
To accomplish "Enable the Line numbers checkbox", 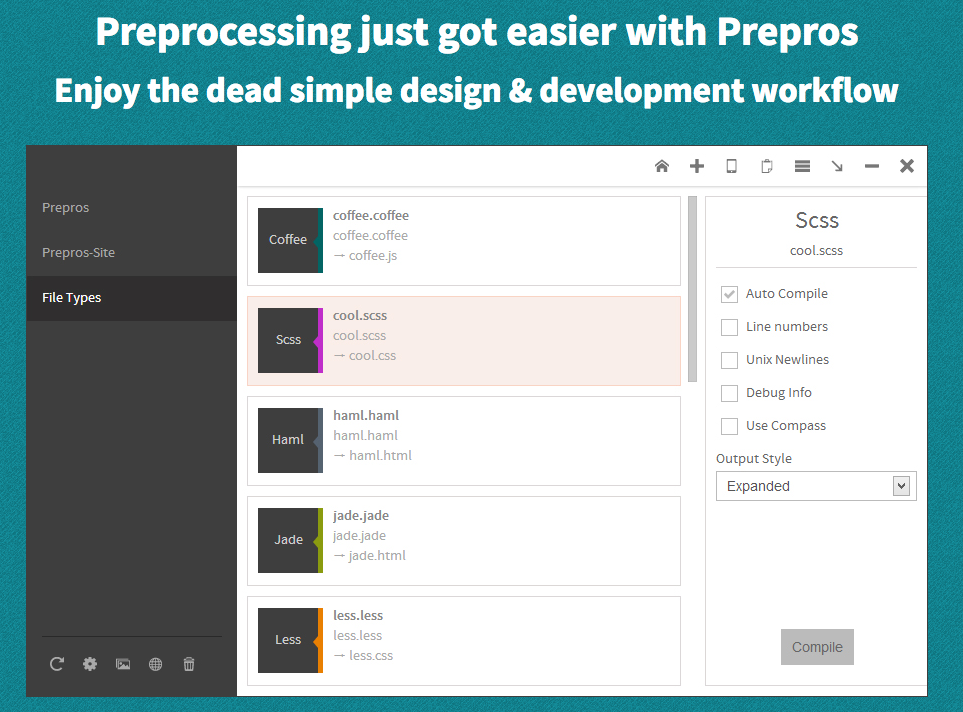I will (729, 327).
